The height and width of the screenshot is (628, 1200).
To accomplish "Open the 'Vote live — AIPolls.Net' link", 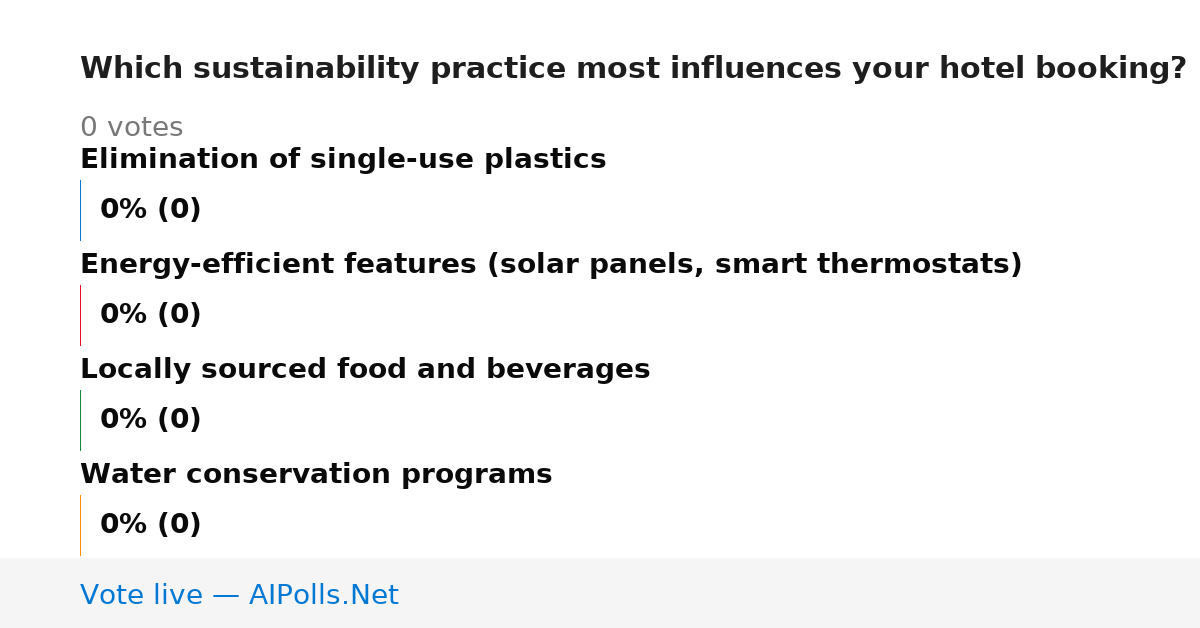I will click(x=239, y=596).
